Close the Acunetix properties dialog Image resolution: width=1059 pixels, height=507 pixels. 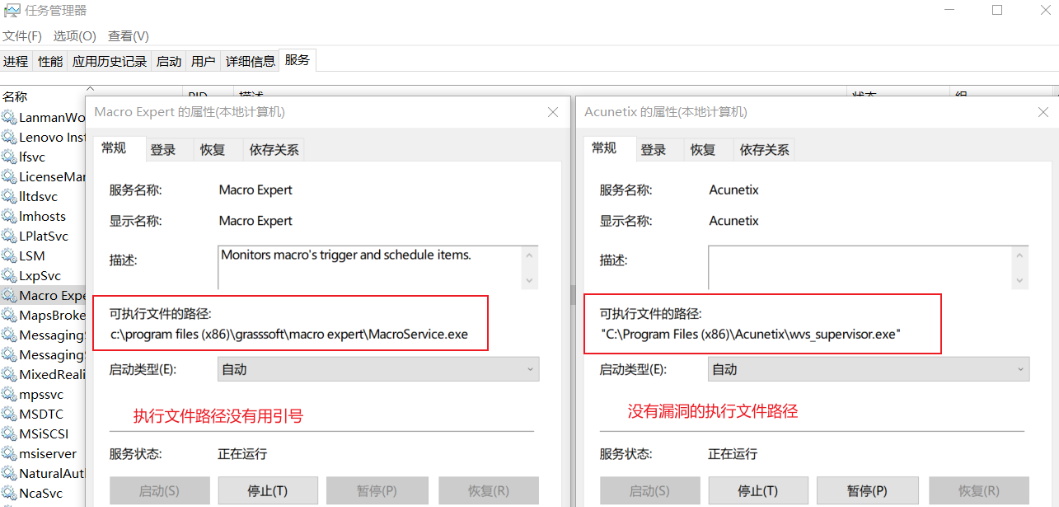point(1043,111)
